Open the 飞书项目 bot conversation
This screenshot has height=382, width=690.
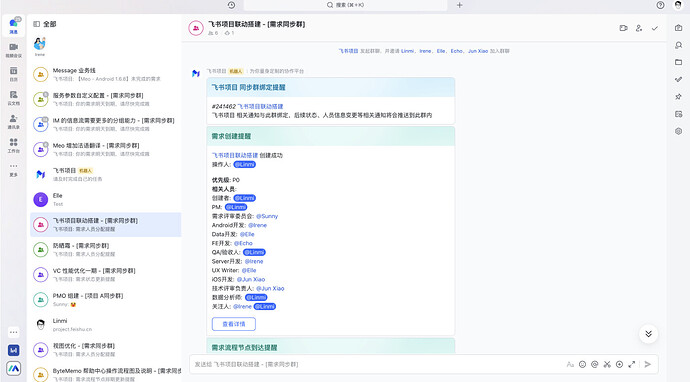tap(106, 175)
